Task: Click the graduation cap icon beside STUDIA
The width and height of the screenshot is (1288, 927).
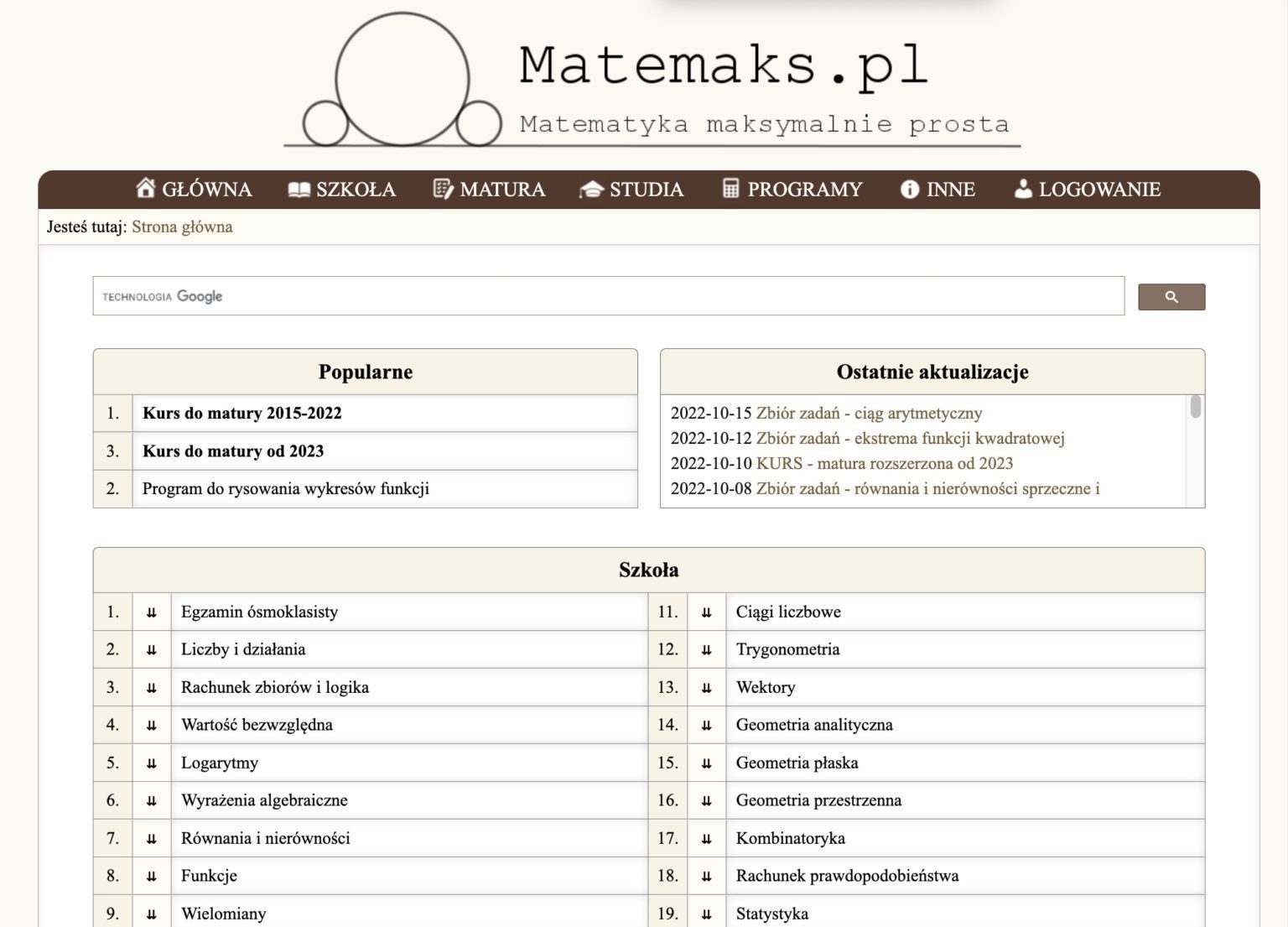Action: [x=591, y=190]
